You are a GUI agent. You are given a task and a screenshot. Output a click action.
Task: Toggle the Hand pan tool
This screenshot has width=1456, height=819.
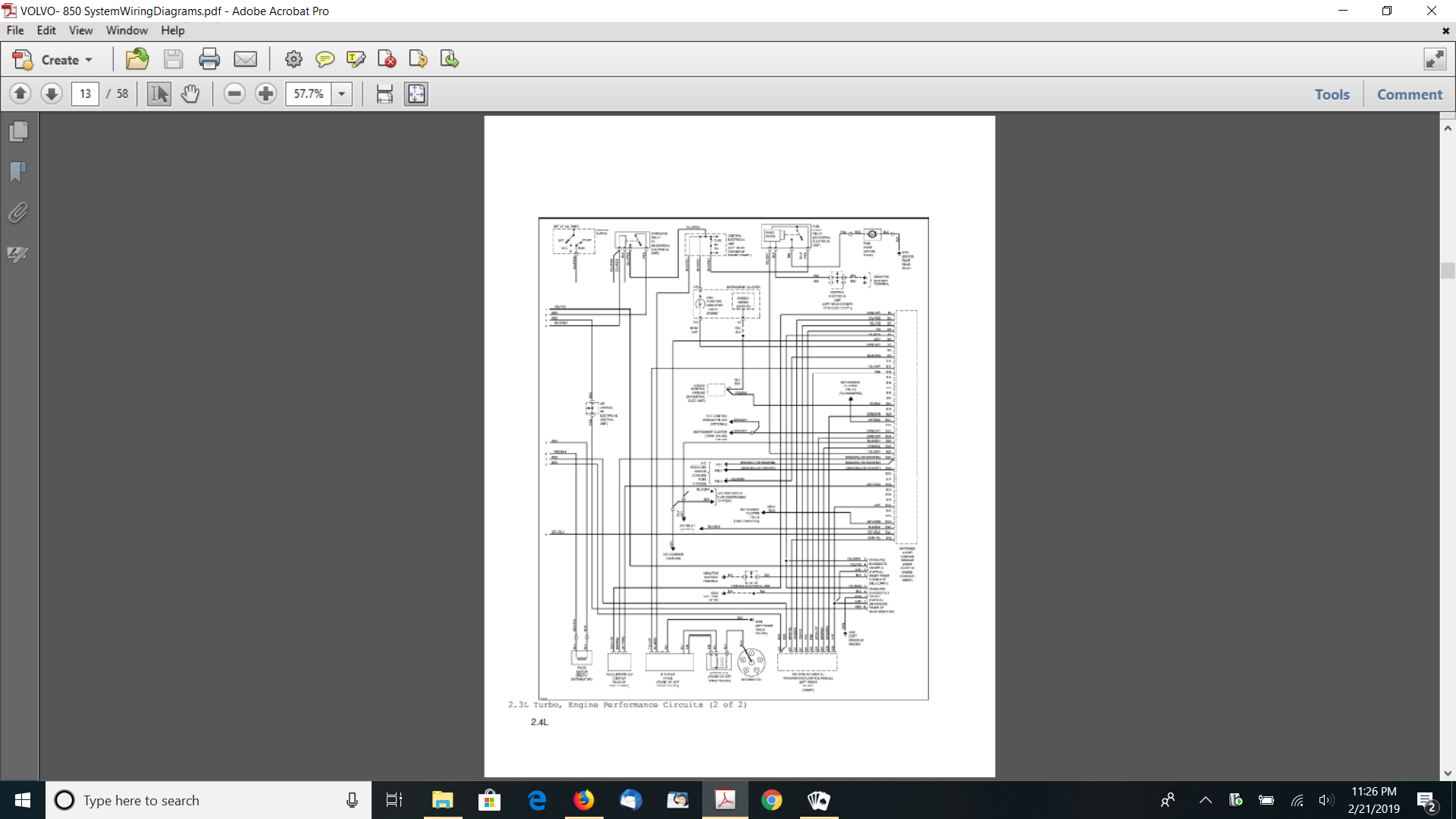point(190,94)
